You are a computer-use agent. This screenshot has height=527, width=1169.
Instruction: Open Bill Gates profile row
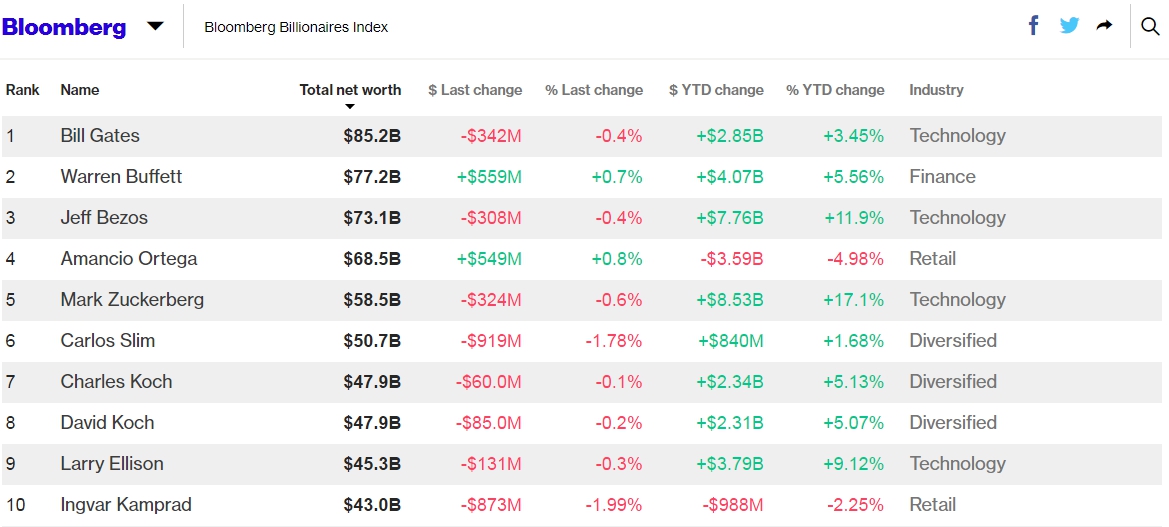582,136
